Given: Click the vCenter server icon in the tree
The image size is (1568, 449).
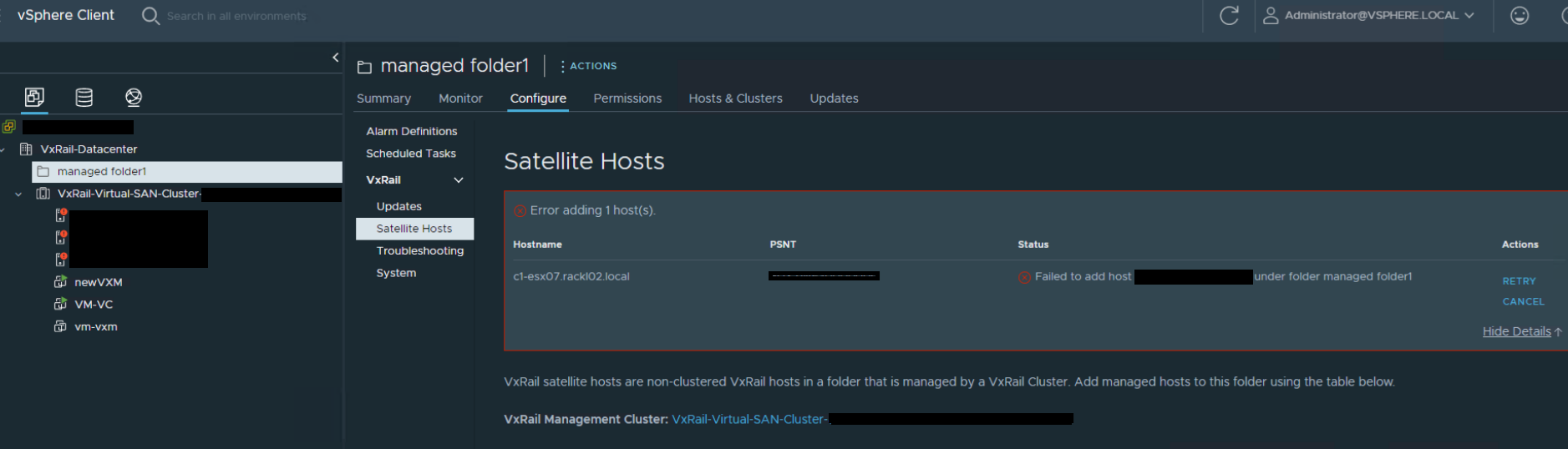Looking at the screenshot, I should tap(9, 127).
